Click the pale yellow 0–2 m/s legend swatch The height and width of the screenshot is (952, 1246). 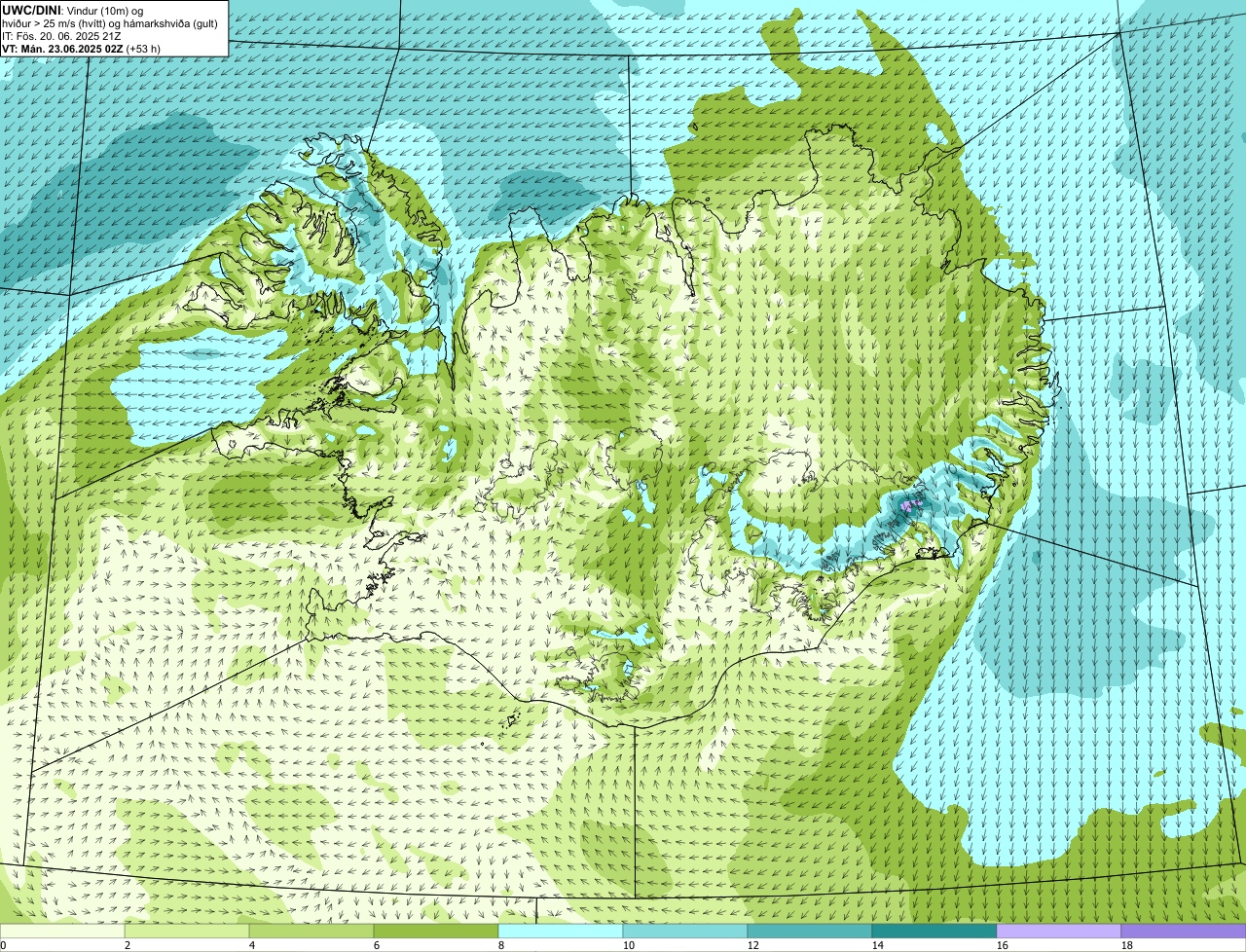pos(62,931)
